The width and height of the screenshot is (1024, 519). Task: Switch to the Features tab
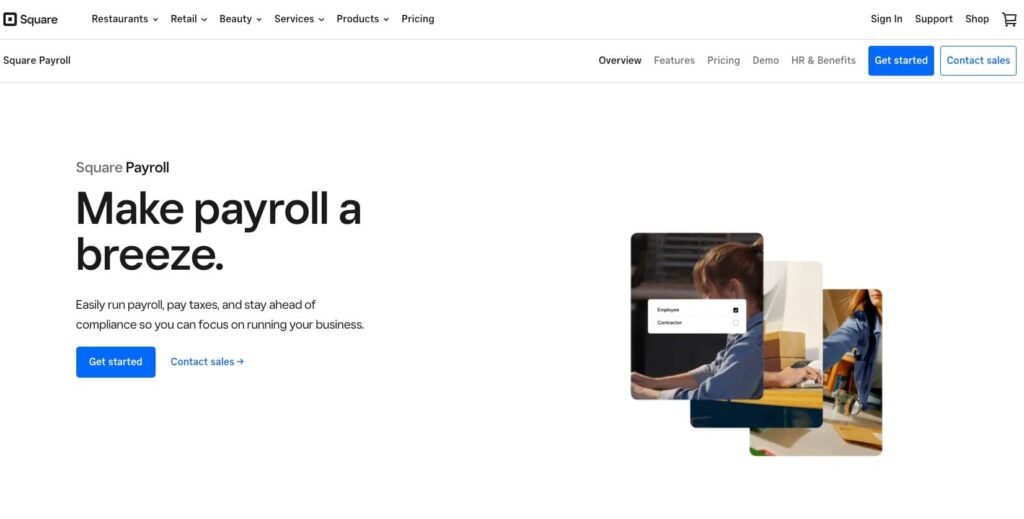click(x=674, y=60)
